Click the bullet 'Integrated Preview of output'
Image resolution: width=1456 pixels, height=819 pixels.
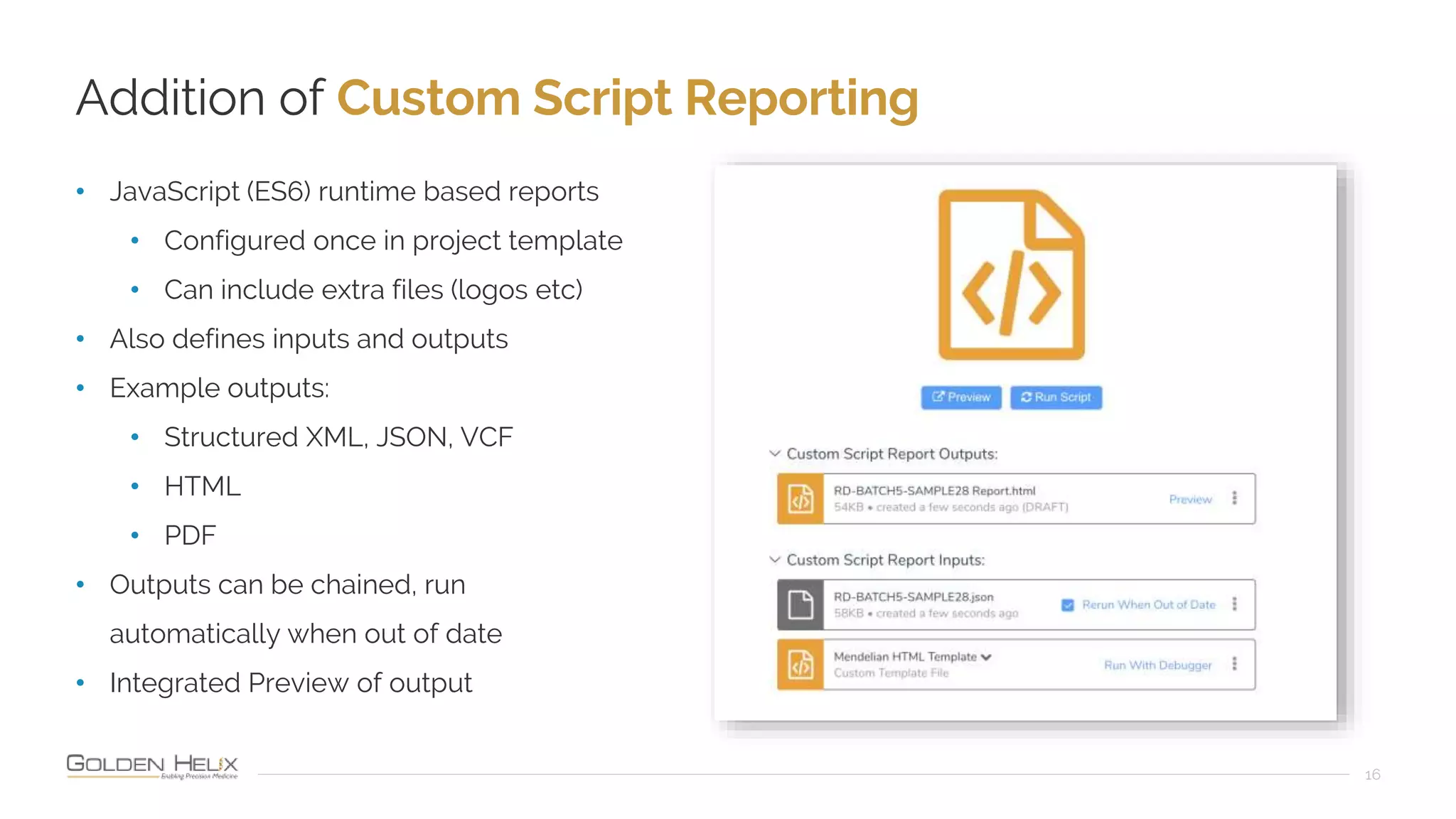point(291,683)
